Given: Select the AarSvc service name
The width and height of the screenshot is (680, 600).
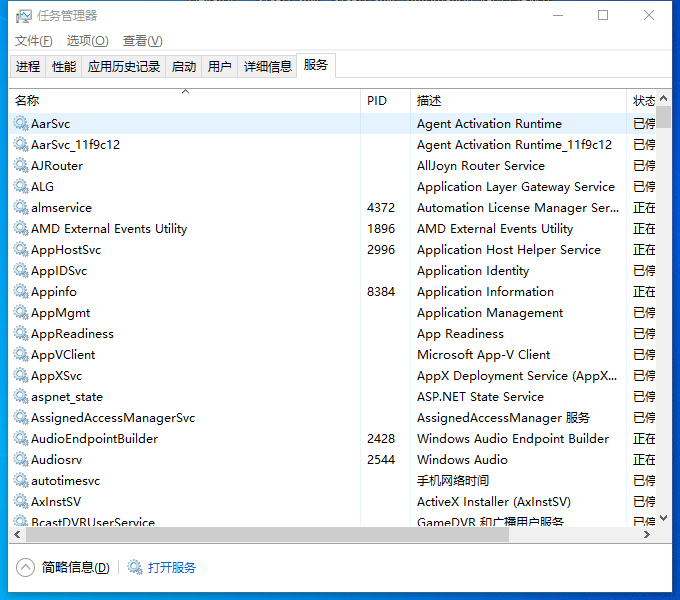Looking at the screenshot, I should point(50,124).
